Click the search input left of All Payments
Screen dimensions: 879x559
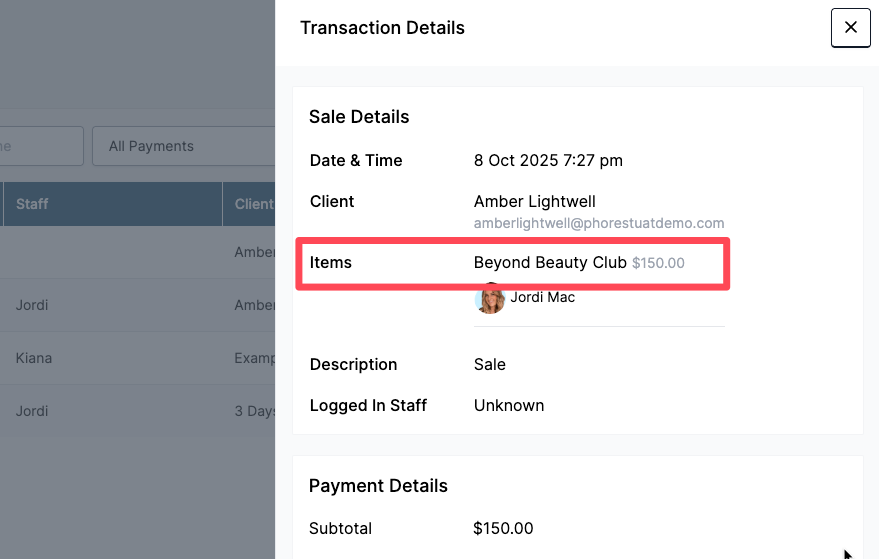[40, 146]
